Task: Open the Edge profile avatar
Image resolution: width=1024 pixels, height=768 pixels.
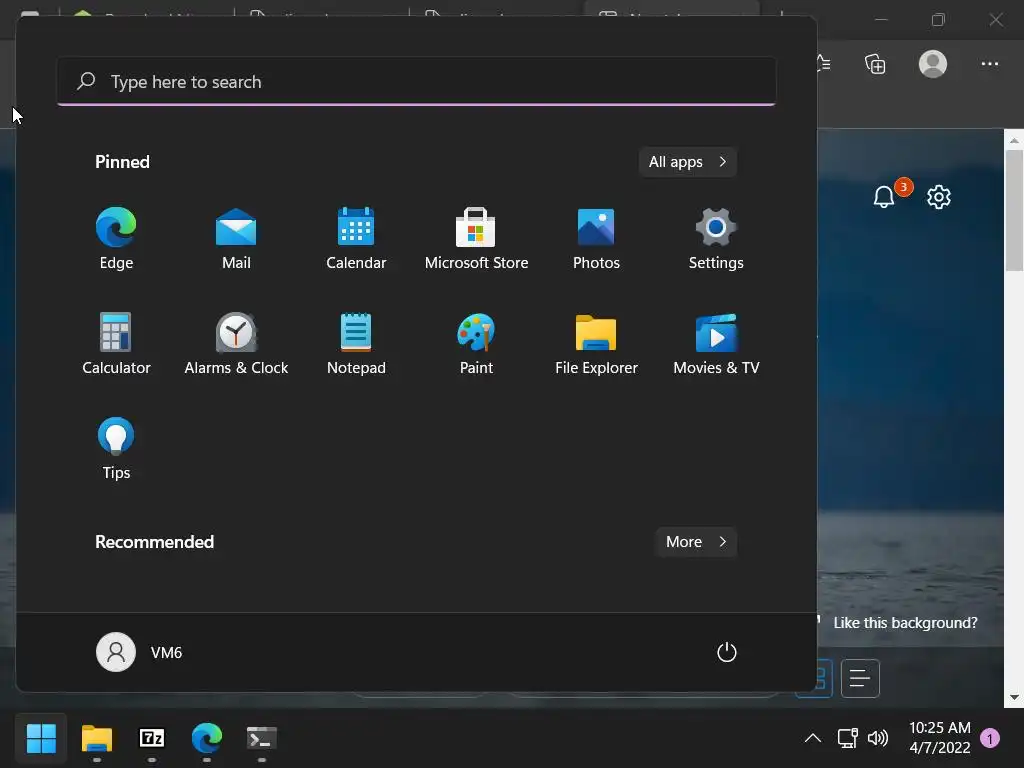Action: point(933,64)
